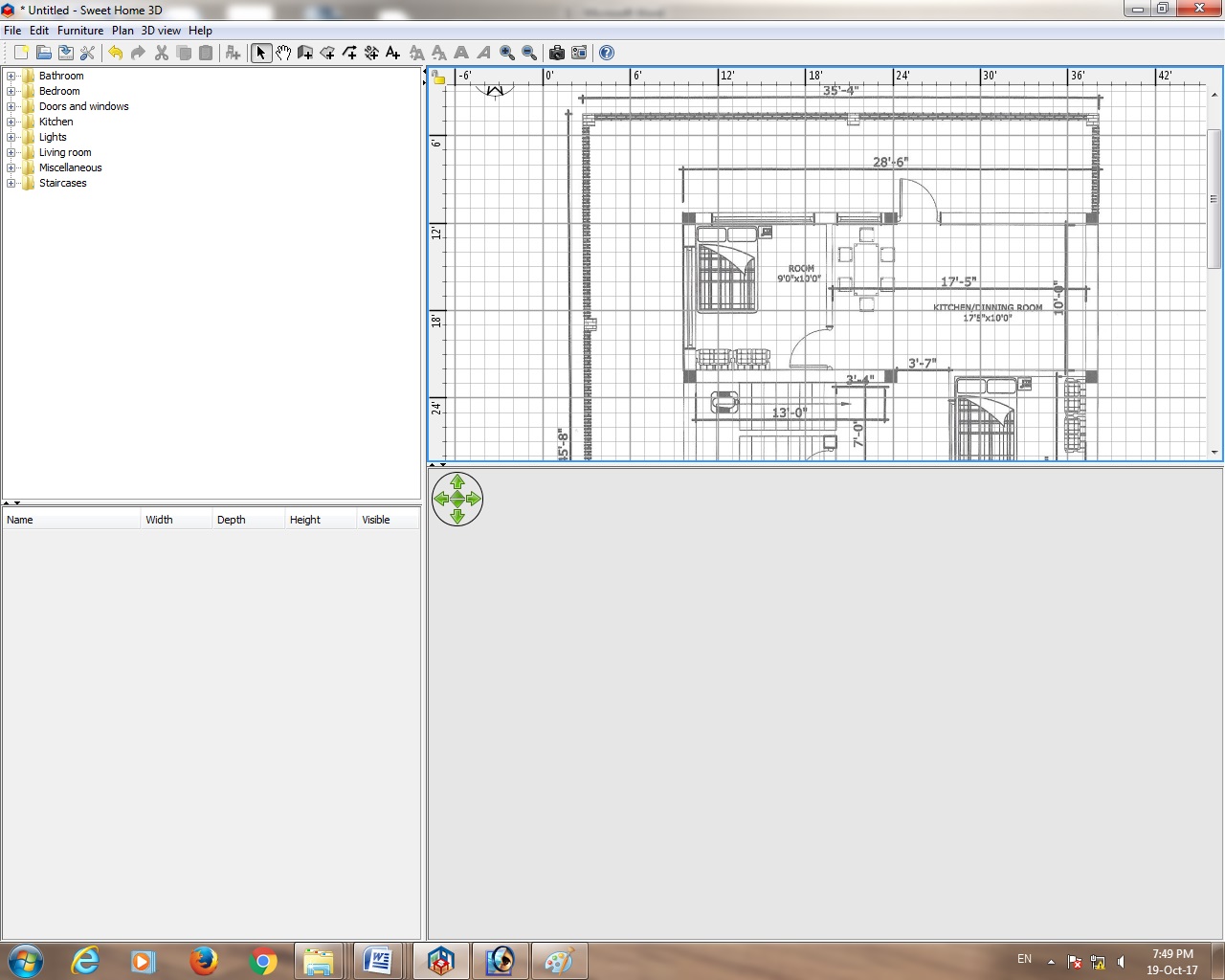Screen dimensions: 1225x980
Task: Launch Google Chrome from the taskbar
Action: click(262, 961)
